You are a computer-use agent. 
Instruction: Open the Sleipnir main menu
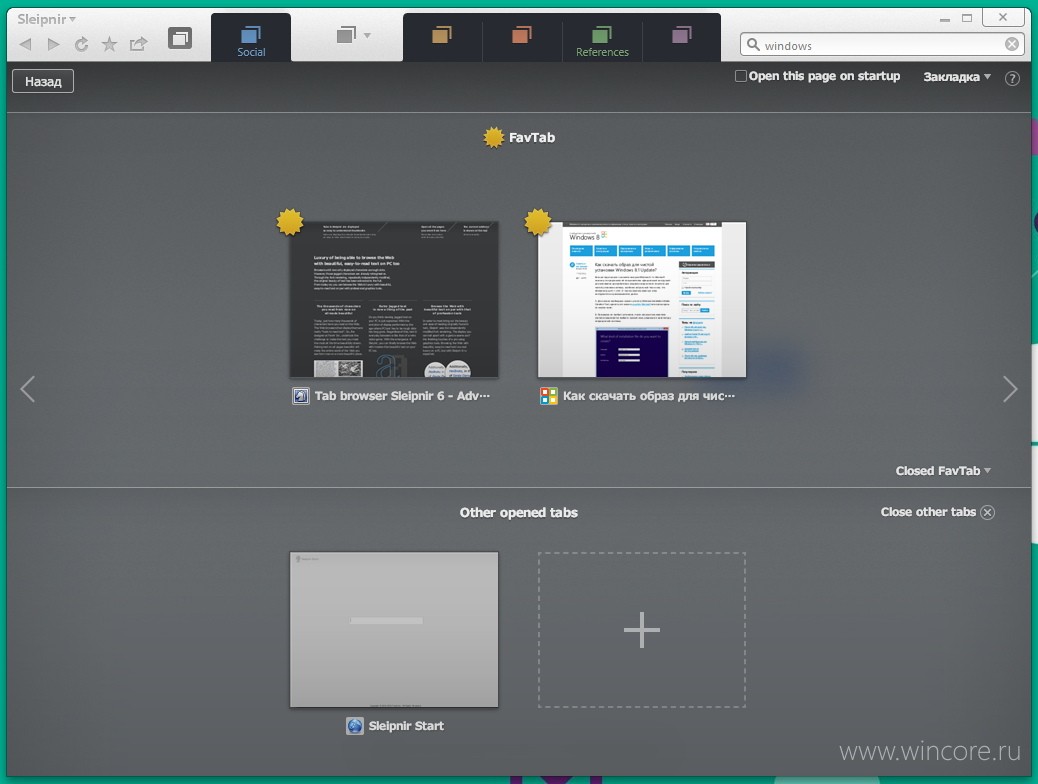[46, 19]
